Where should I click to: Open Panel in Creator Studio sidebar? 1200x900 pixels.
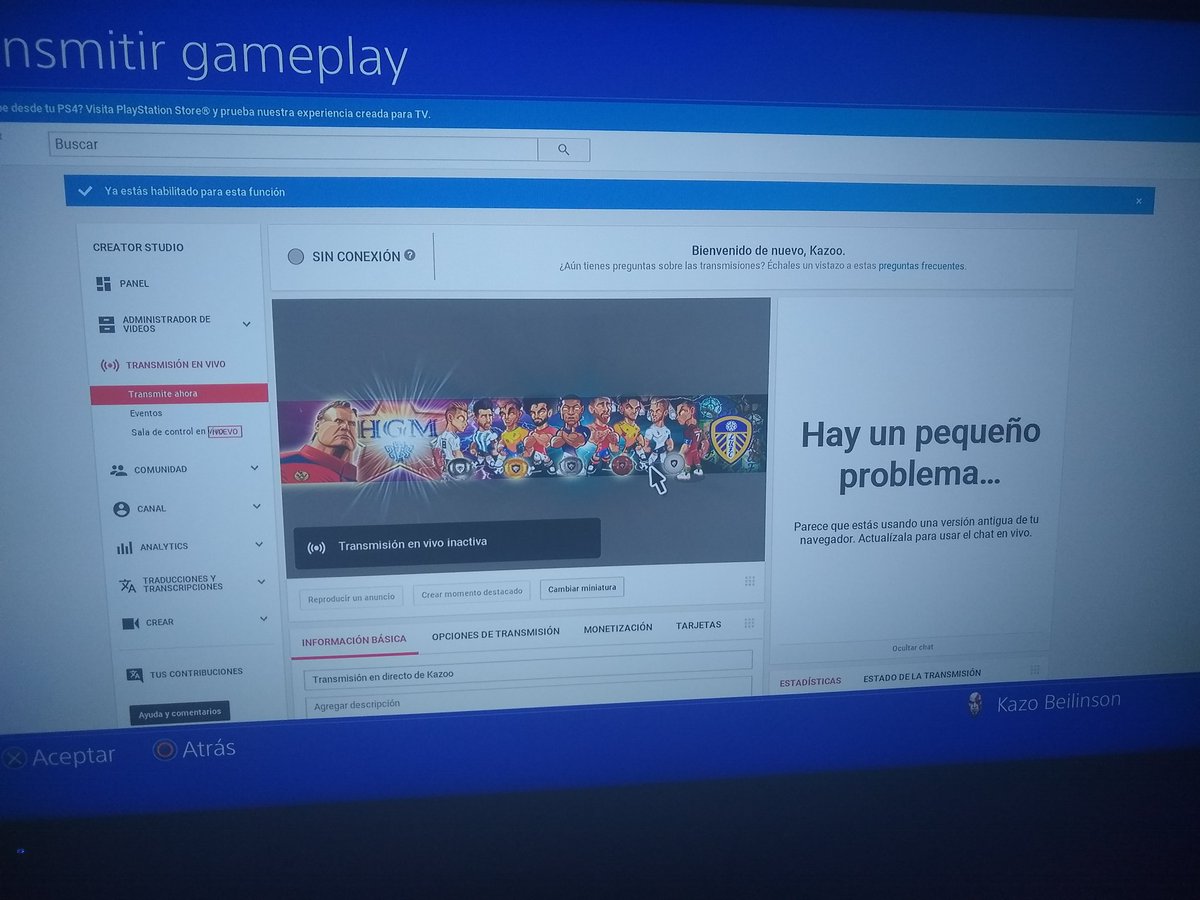(x=134, y=284)
